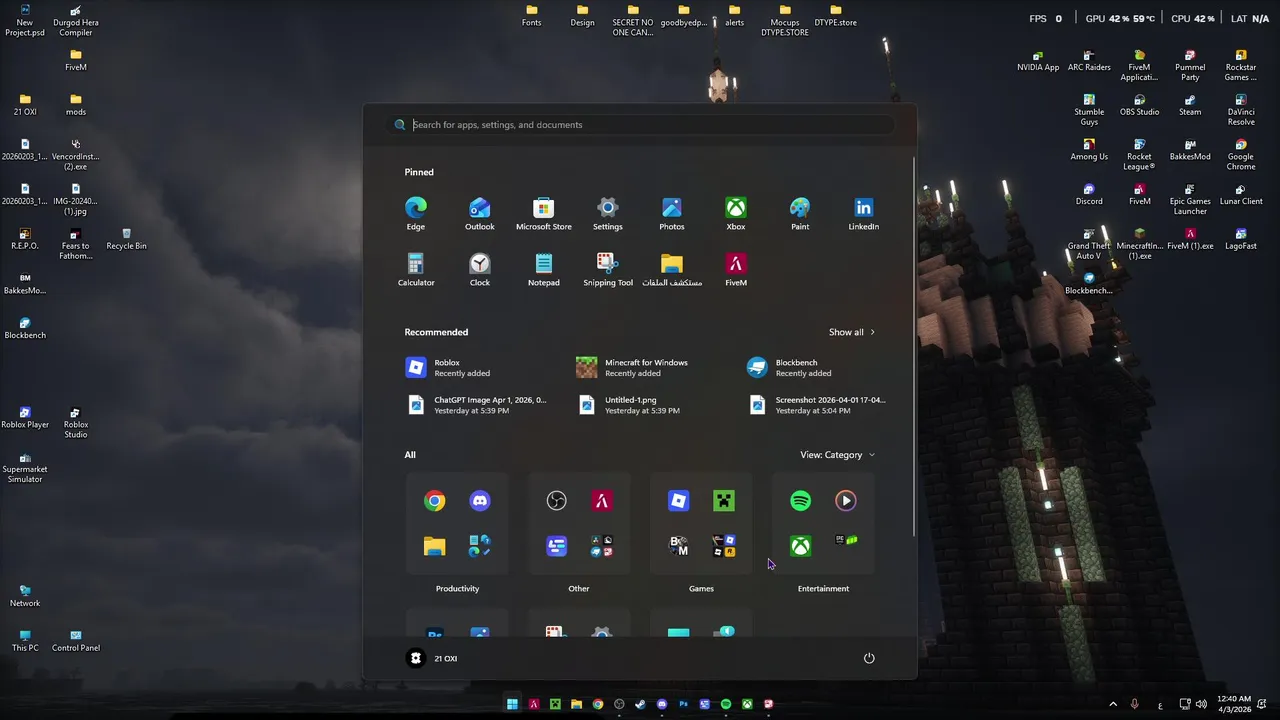This screenshot has height=720, width=1280.
Task: Open the Start menu power button
Action: pos(869,658)
